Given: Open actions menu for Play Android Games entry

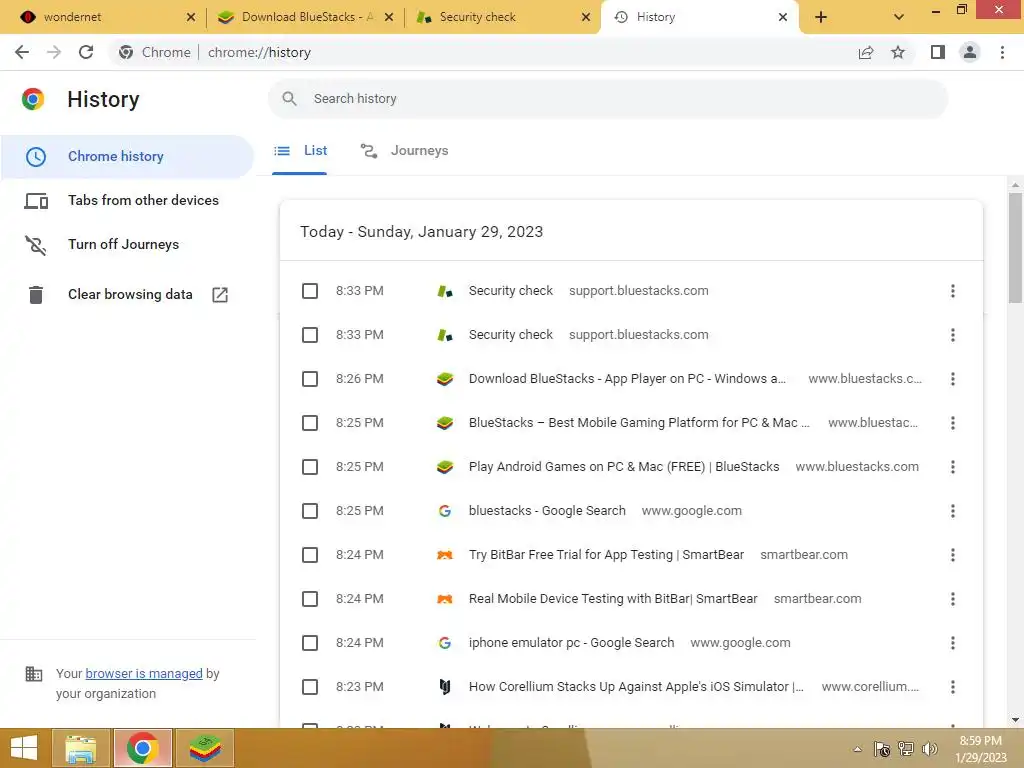Looking at the screenshot, I should (953, 467).
